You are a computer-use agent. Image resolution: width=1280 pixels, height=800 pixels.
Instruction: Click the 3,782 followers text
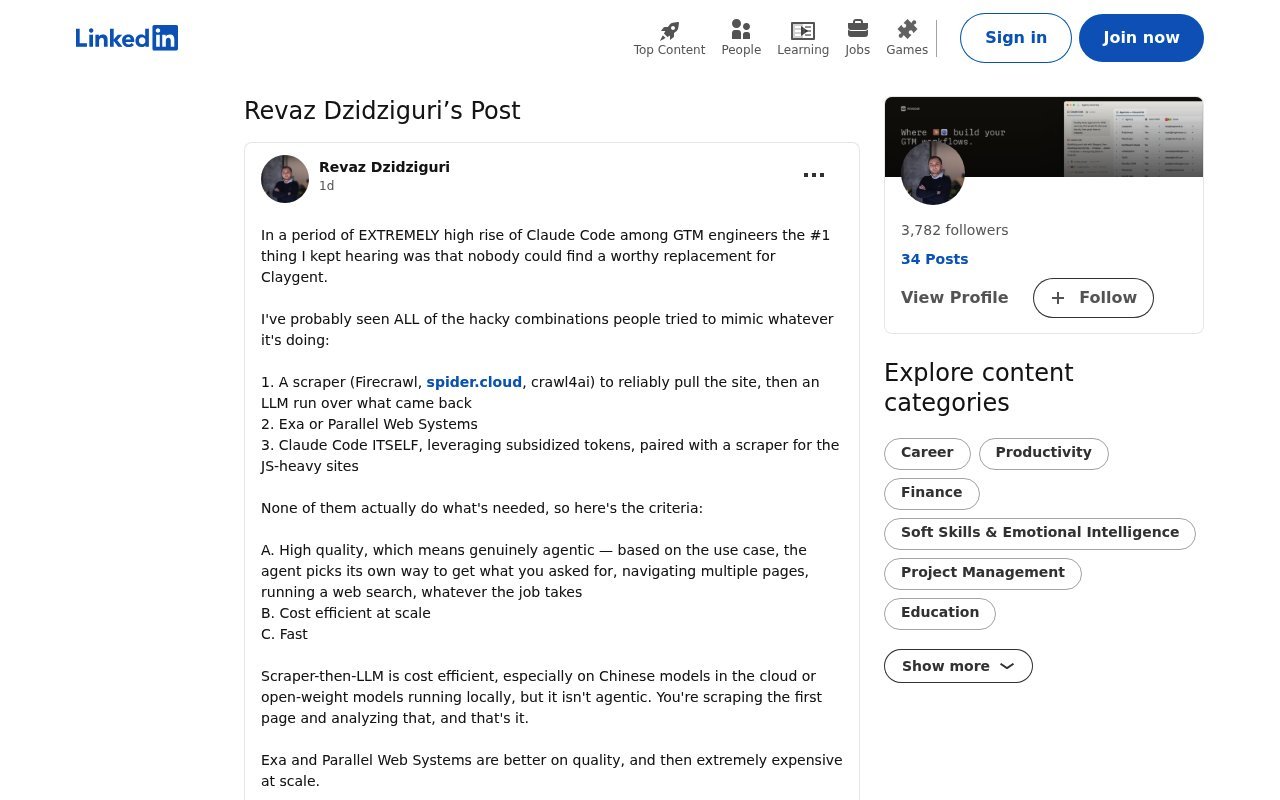[x=954, y=230]
